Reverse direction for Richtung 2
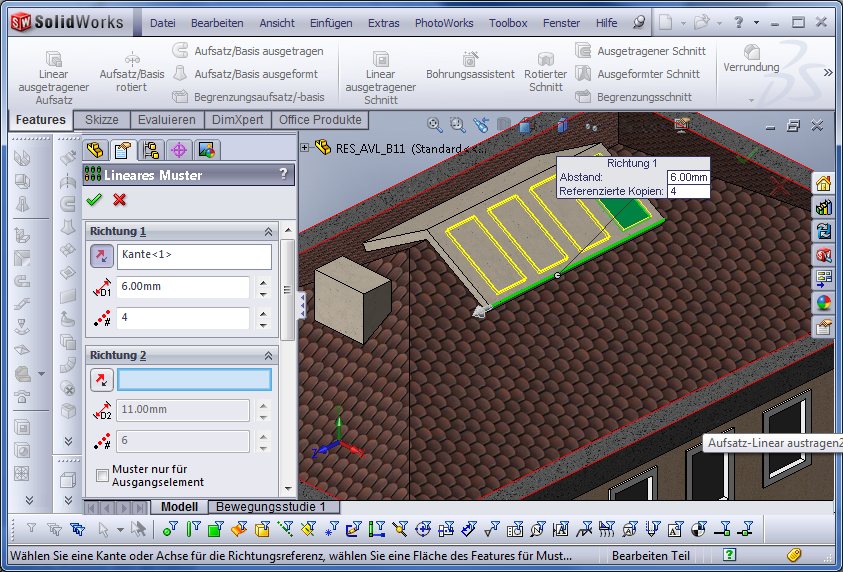 102,380
